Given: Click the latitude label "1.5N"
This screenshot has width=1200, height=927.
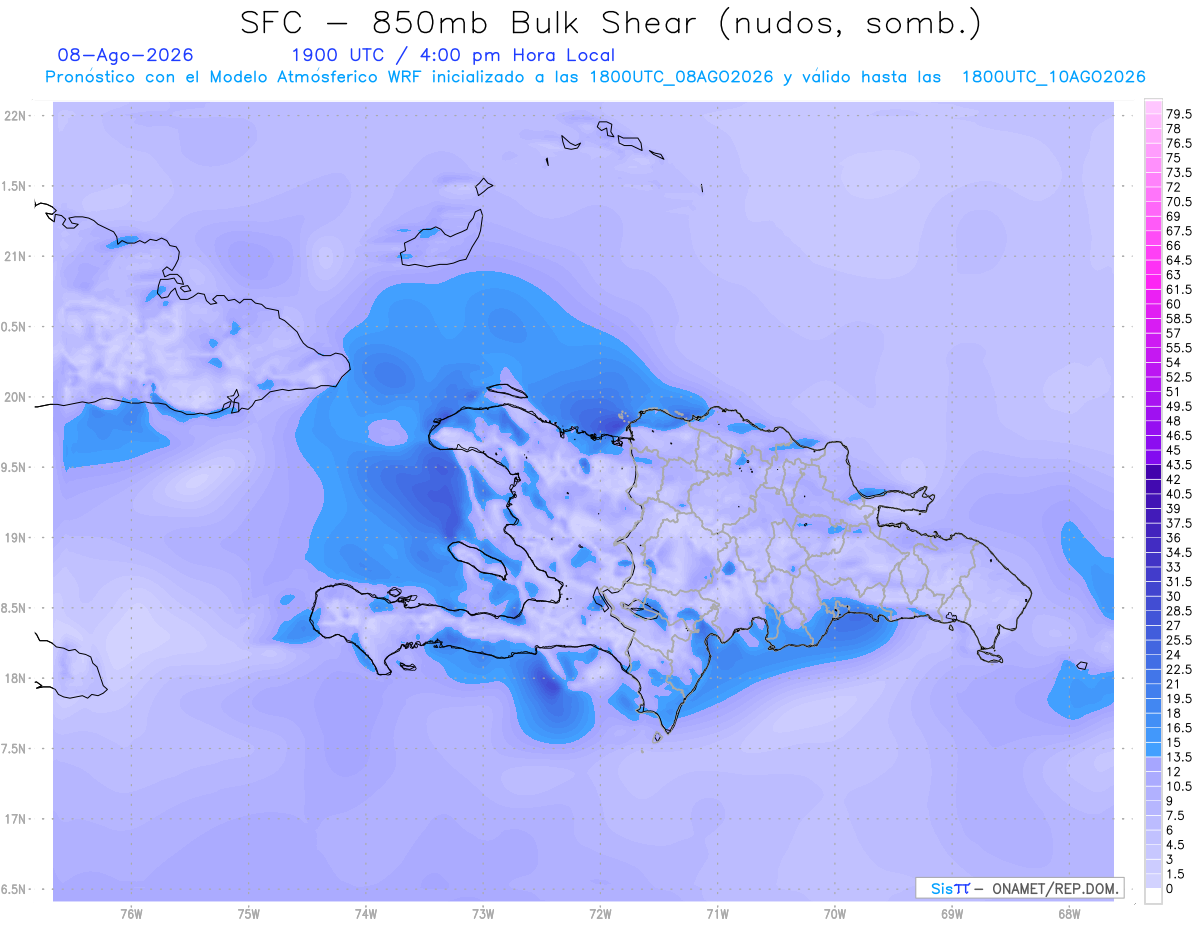Looking at the screenshot, I should (x=15, y=186).
